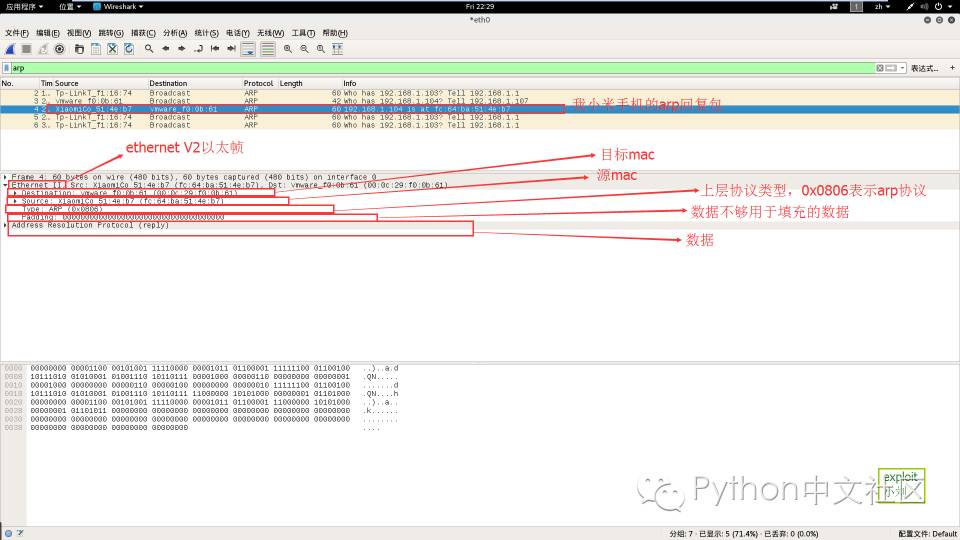
Task: Open the display filter bookmarks
Action: 6,68
